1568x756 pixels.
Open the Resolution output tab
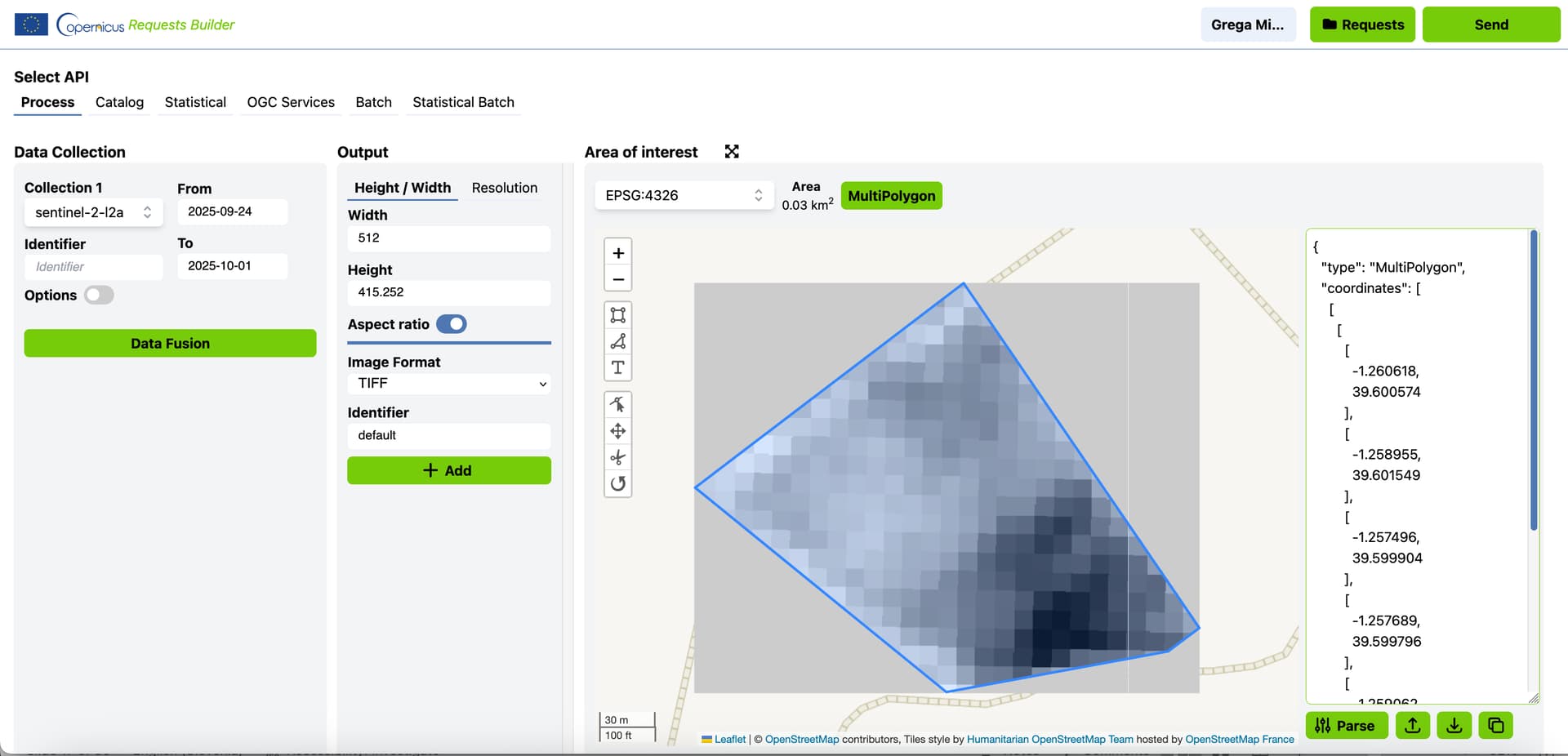tap(504, 188)
